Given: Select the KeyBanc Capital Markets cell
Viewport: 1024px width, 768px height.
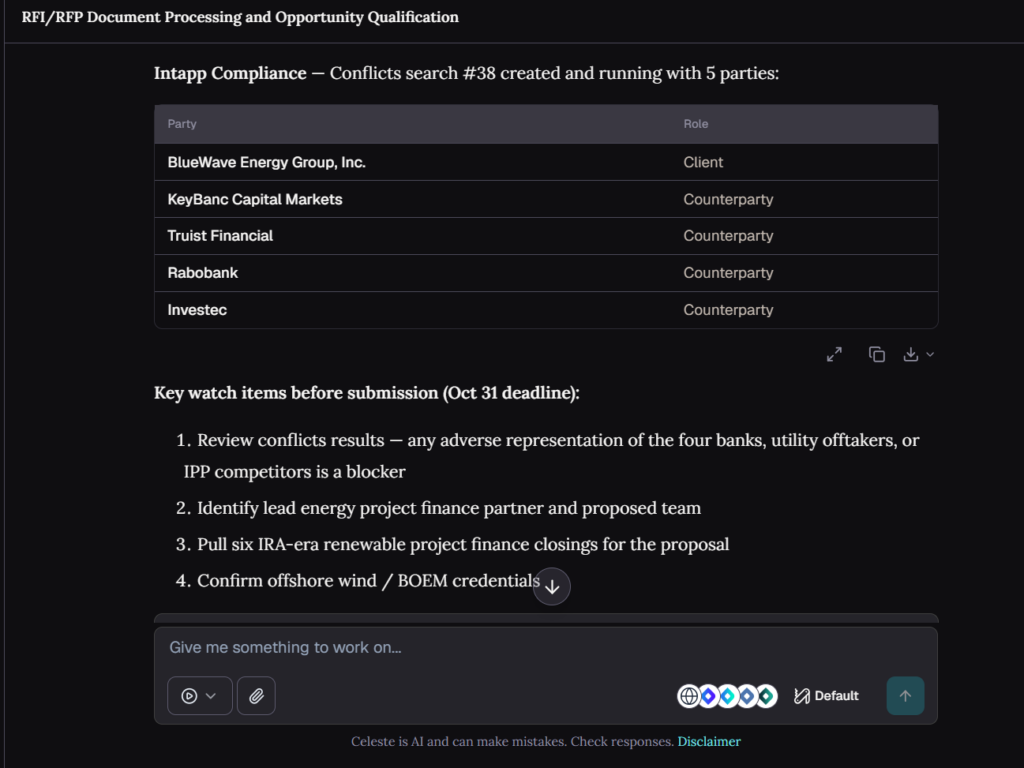Looking at the screenshot, I should [255, 199].
